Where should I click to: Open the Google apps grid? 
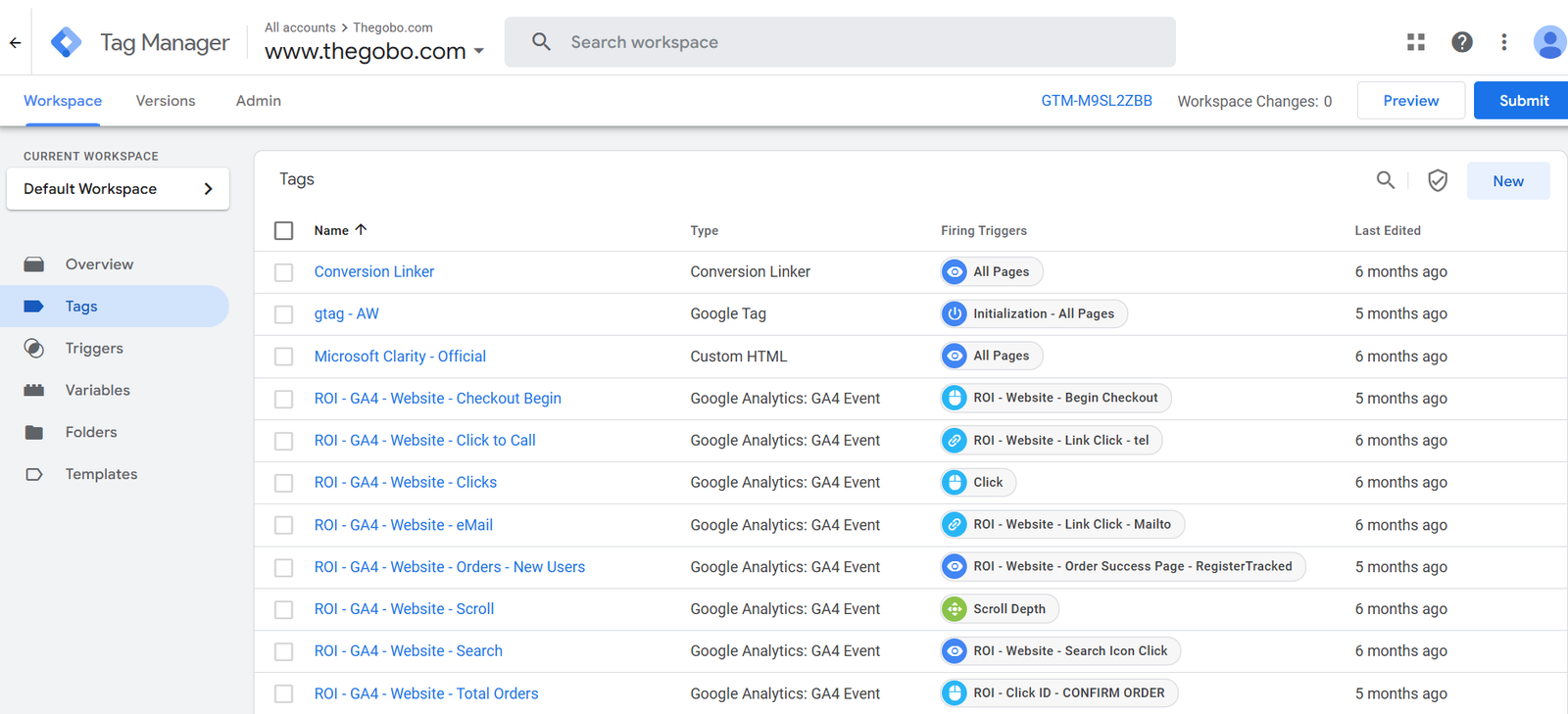coord(1415,42)
